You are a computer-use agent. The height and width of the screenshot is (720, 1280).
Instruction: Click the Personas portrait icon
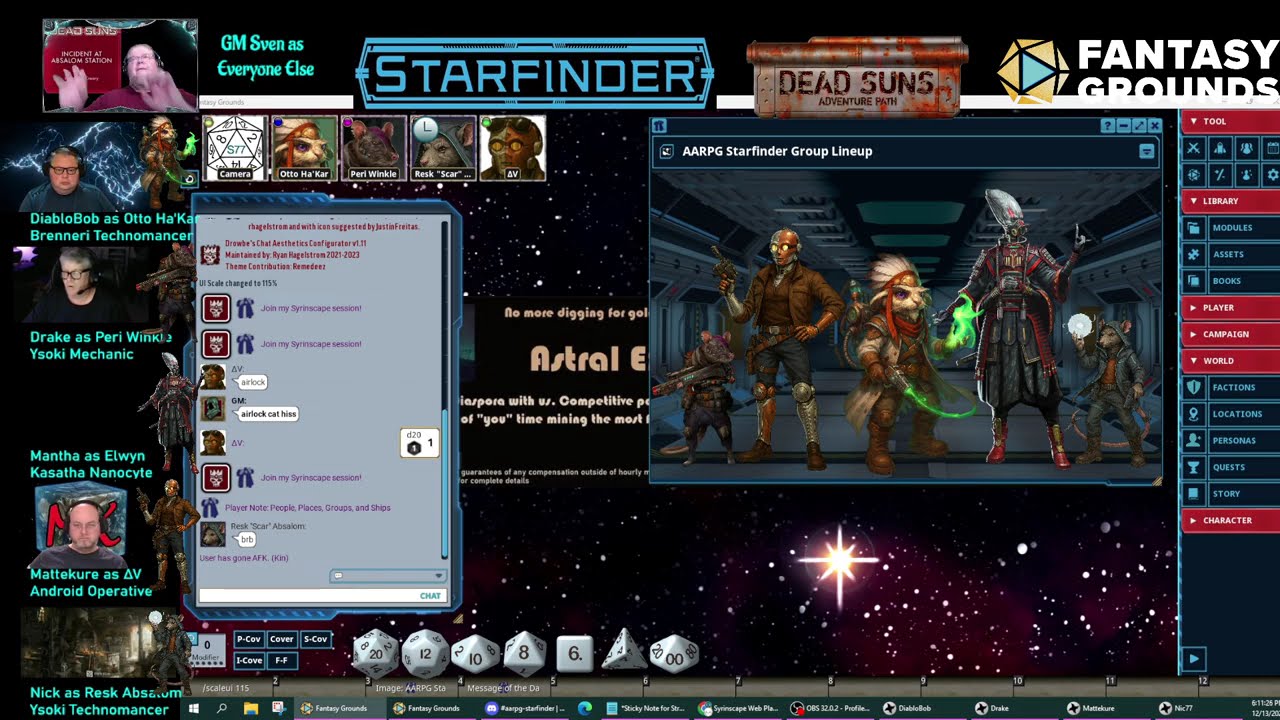[1193, 440]
